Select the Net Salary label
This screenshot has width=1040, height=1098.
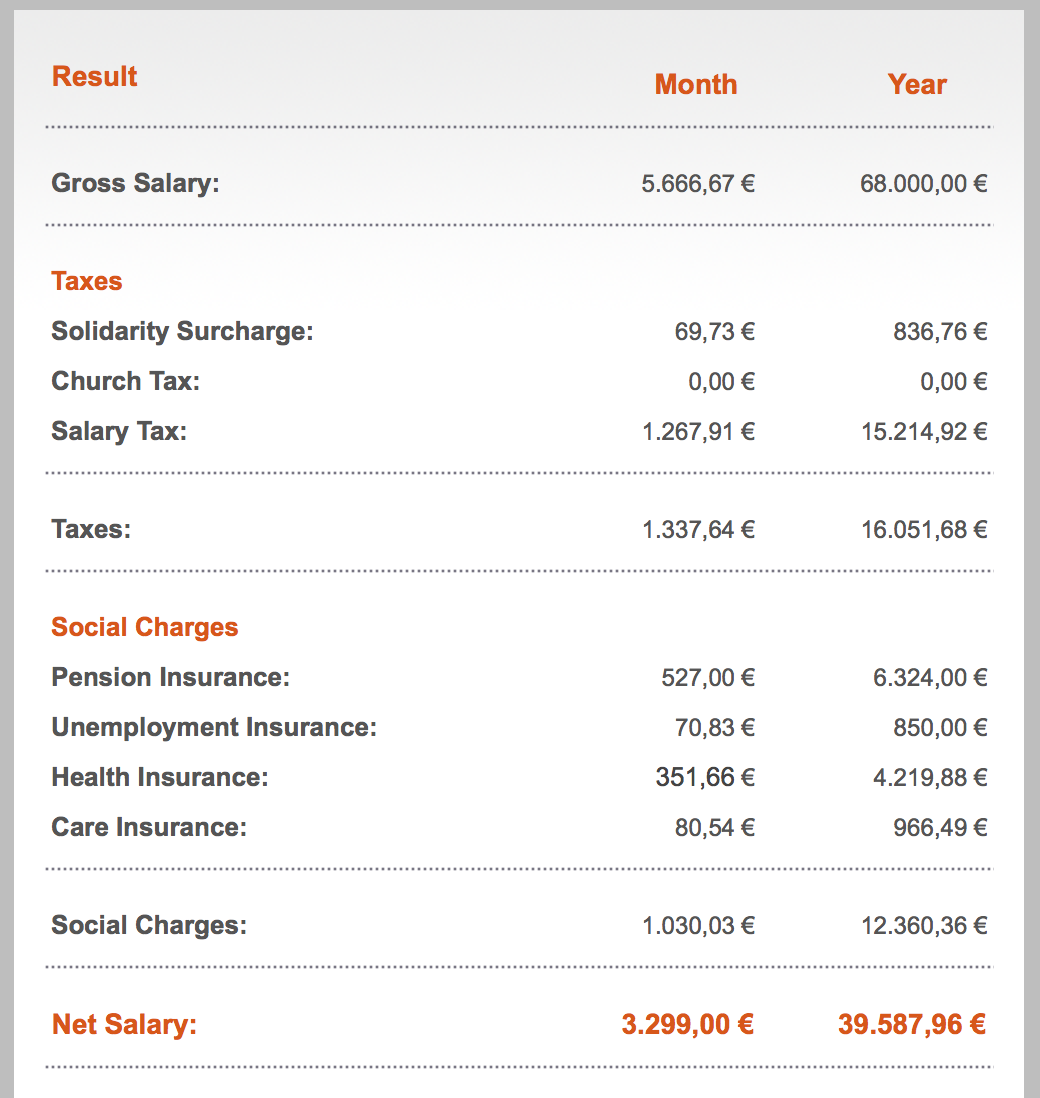pyautogui.click(x=124, y=1025)
